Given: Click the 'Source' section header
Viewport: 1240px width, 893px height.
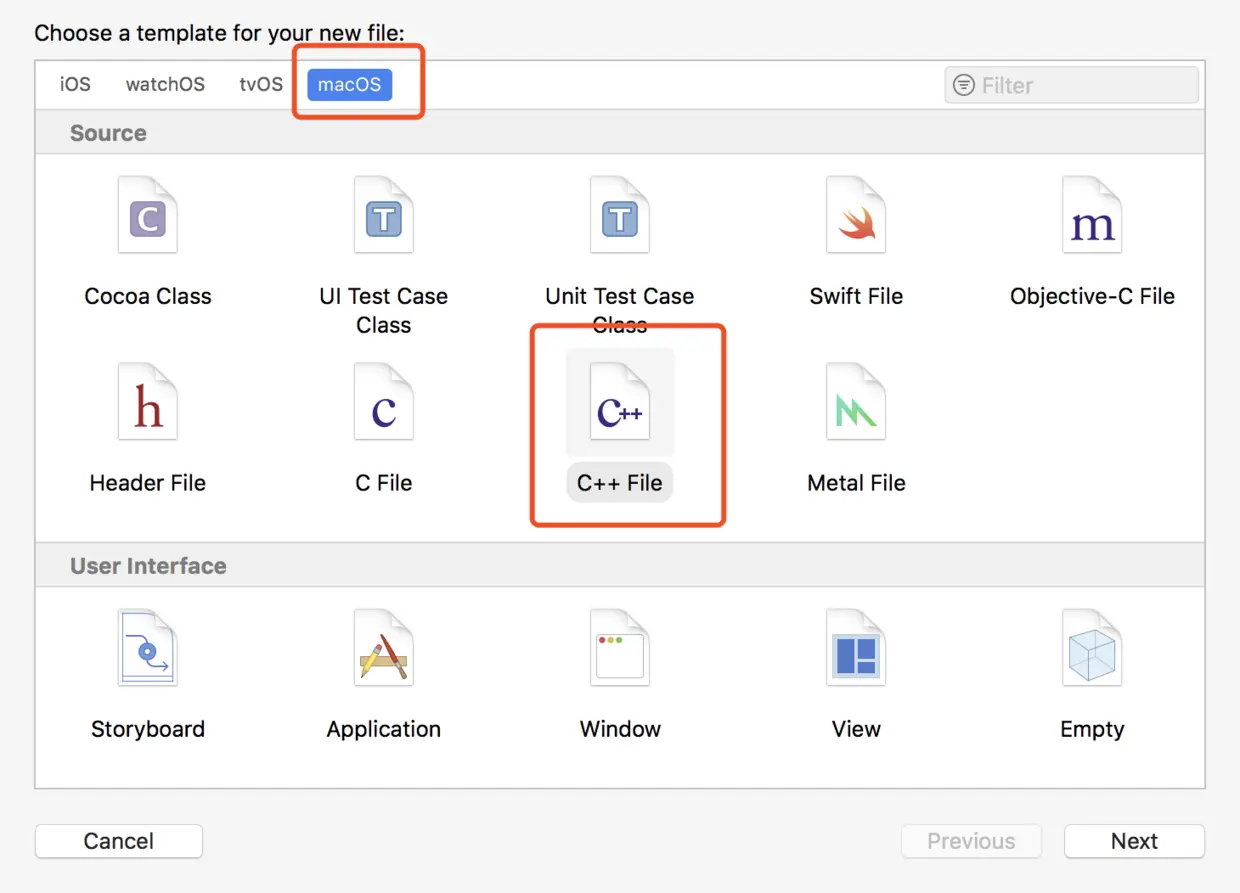Looking at the screenshot, I should tap(108, 133).
